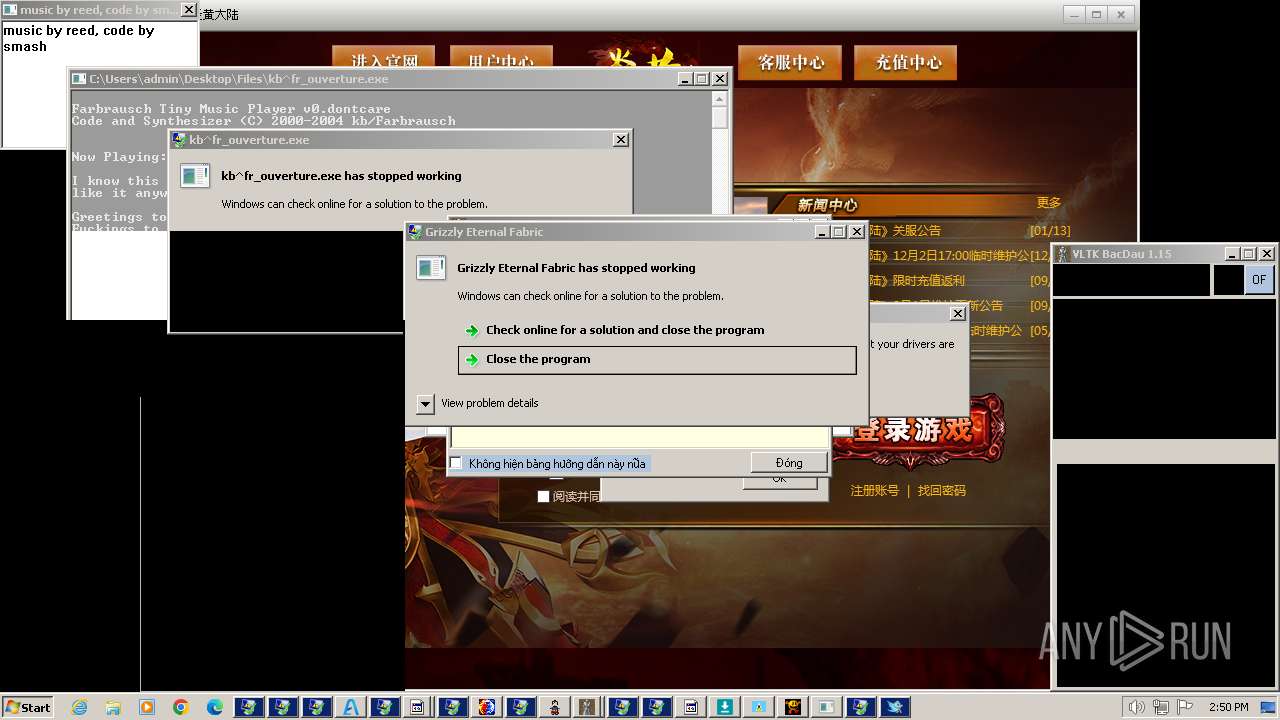The width and height of the screenshot is (1280, 720).
Task: Open Windows Explorer folder from taskbar
Action: pos(113,707)
